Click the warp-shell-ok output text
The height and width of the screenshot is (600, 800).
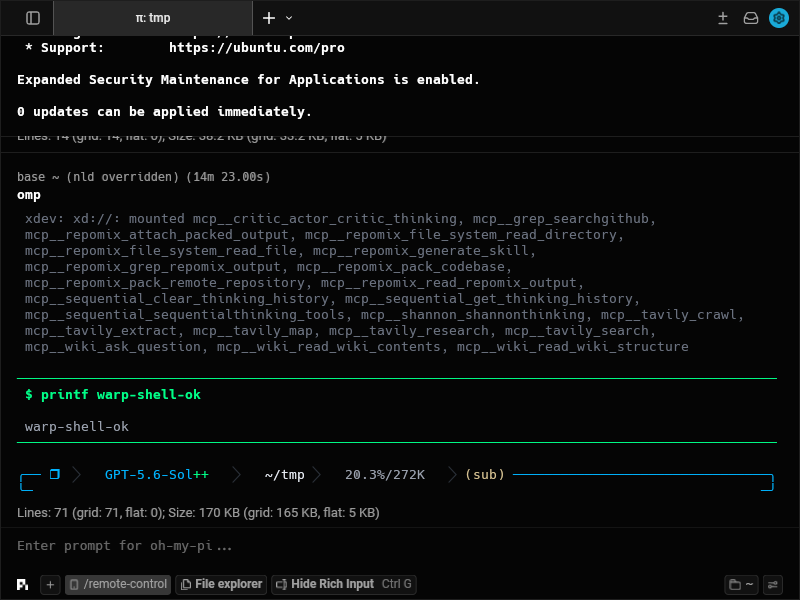(x=77, y=427)
